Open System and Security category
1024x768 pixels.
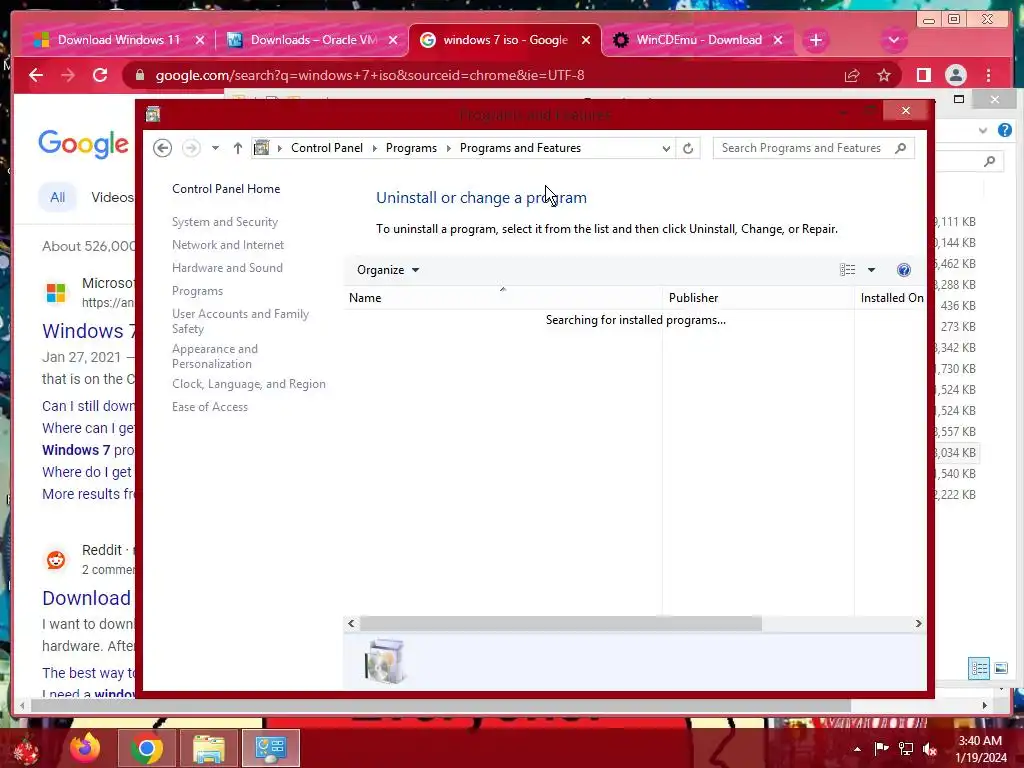click(x=225, y=222)
